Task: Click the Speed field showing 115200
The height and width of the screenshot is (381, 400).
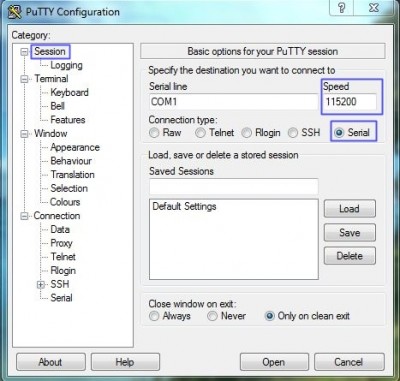Action: pyautogui.click(x=350, y=101)
